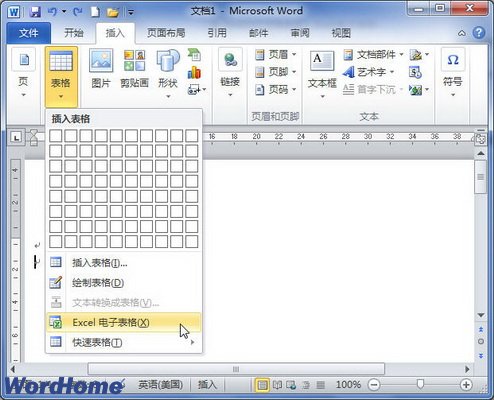Insert object icon in text group

(419, 90)
